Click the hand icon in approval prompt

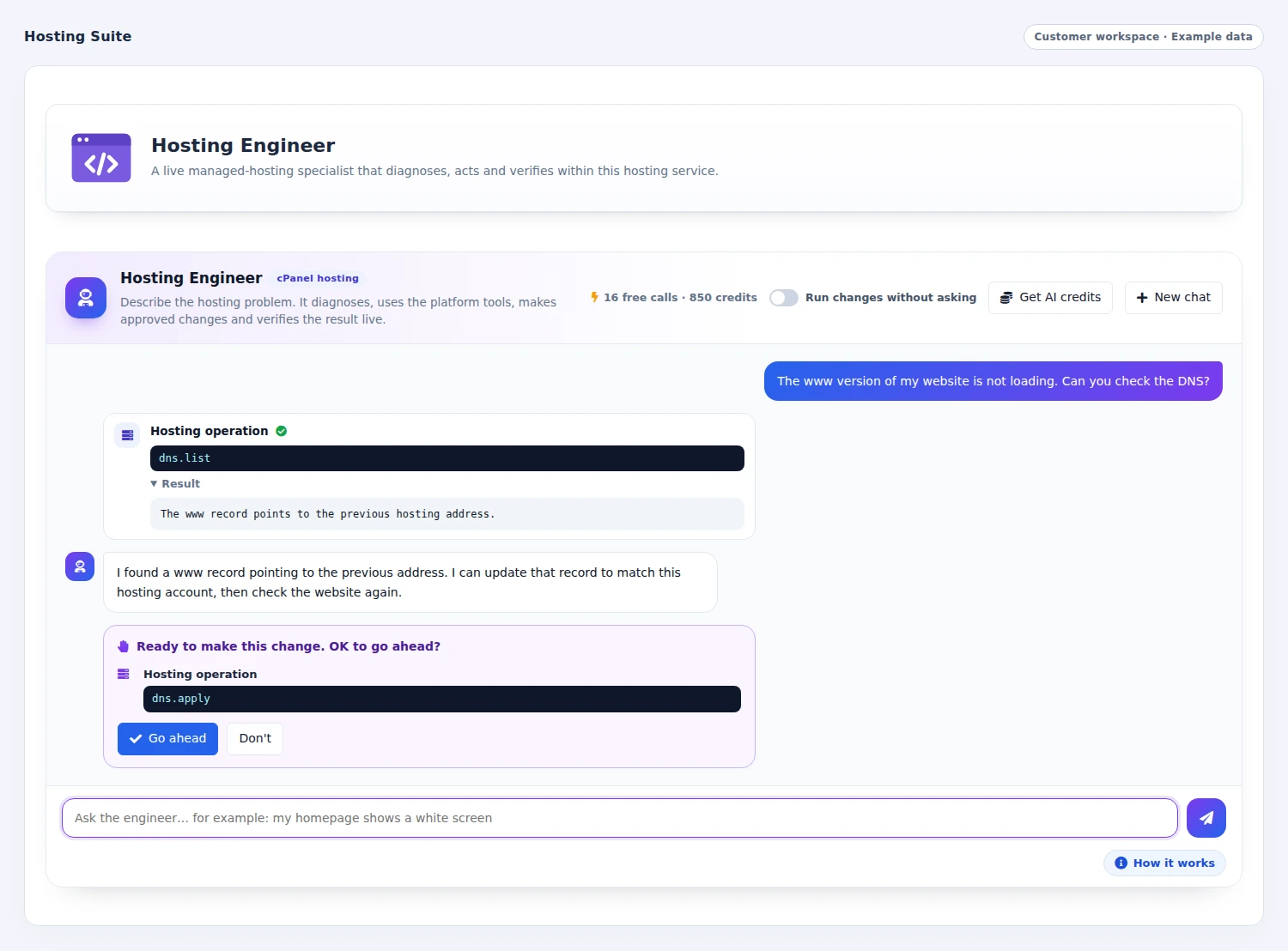tap(124, 646)
